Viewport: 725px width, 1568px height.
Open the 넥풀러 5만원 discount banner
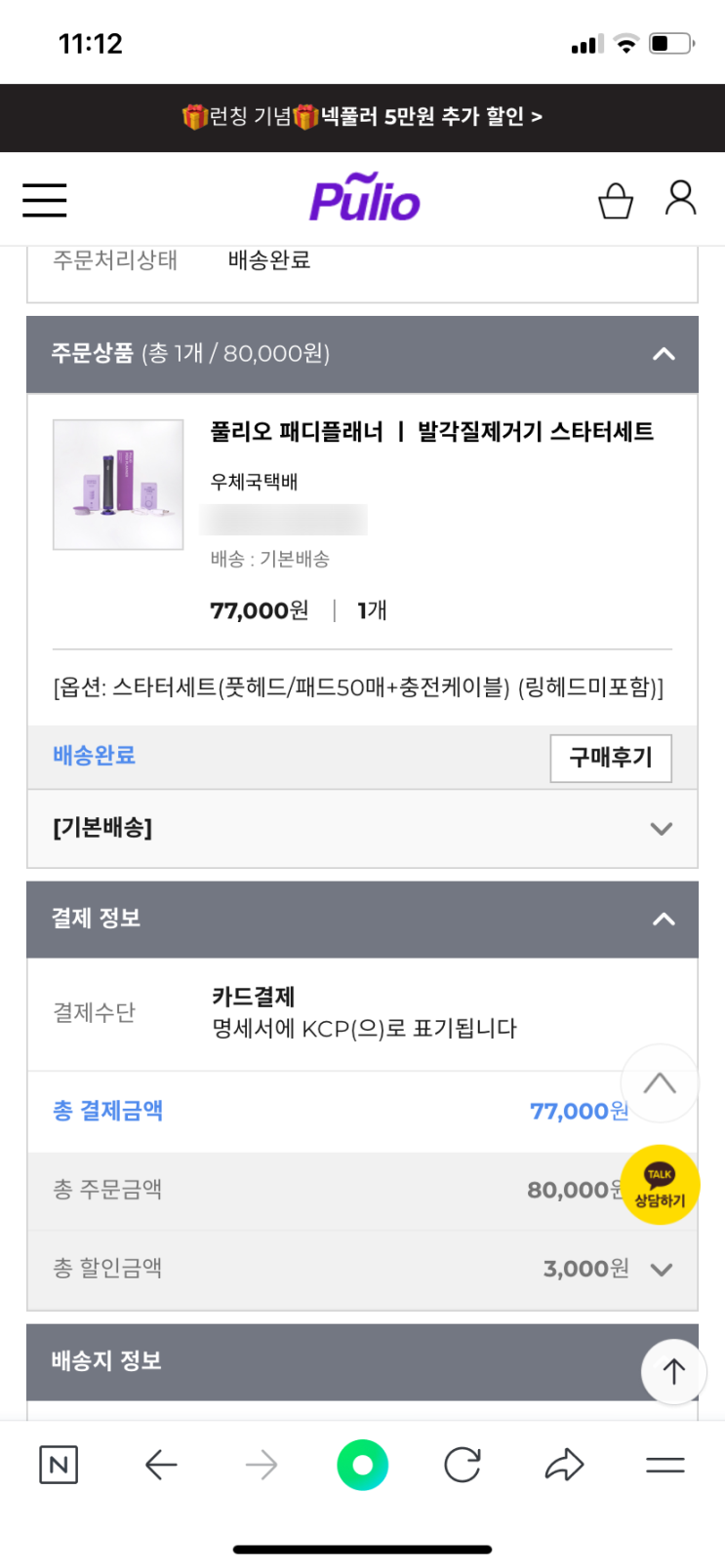(362, 117)
